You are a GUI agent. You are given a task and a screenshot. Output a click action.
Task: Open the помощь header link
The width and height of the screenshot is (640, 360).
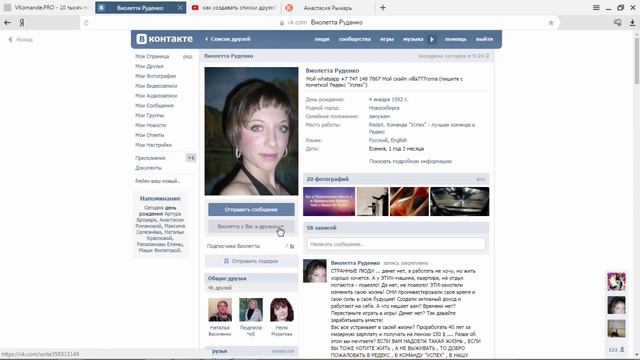456,39
